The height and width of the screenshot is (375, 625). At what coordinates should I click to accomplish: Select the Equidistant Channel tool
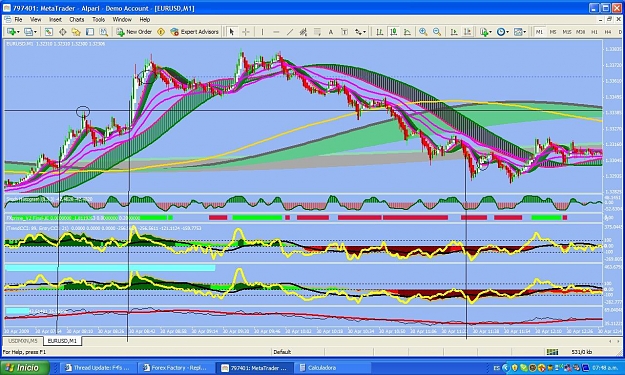[303, 32]
